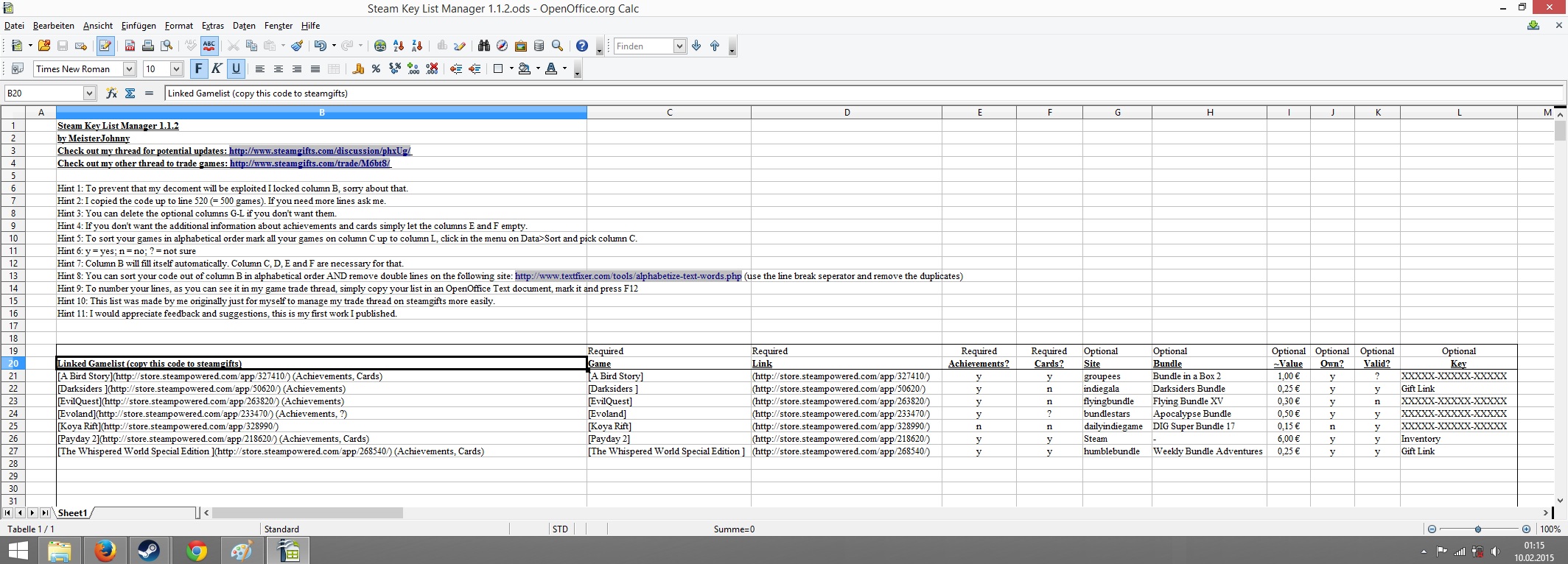1568x564 pixels.
Task: Select the Sheet1 tab
Action: click(73, 512)
